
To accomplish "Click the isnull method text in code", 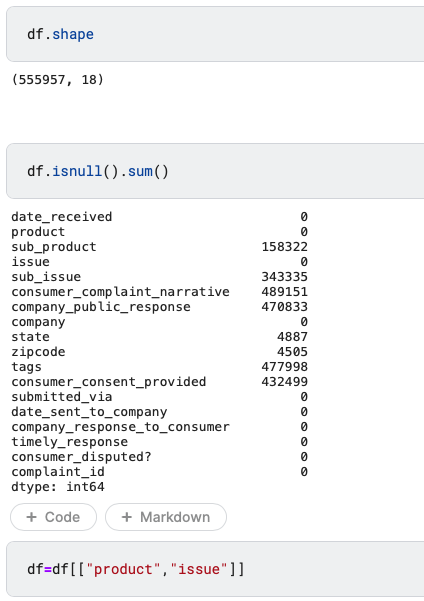I will point(77,171).
